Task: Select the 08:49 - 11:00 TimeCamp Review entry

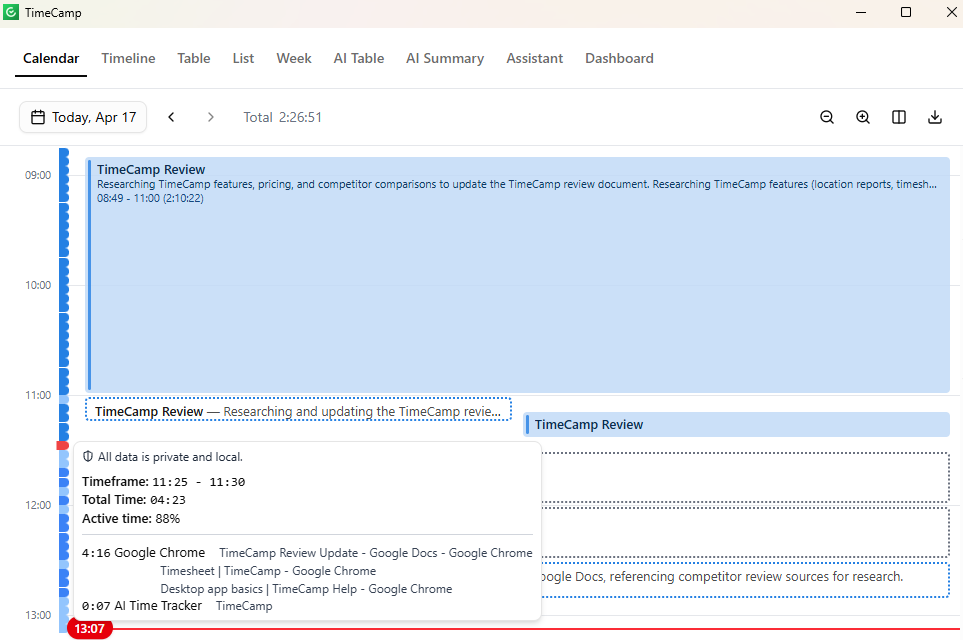Action: pos(518,275)
